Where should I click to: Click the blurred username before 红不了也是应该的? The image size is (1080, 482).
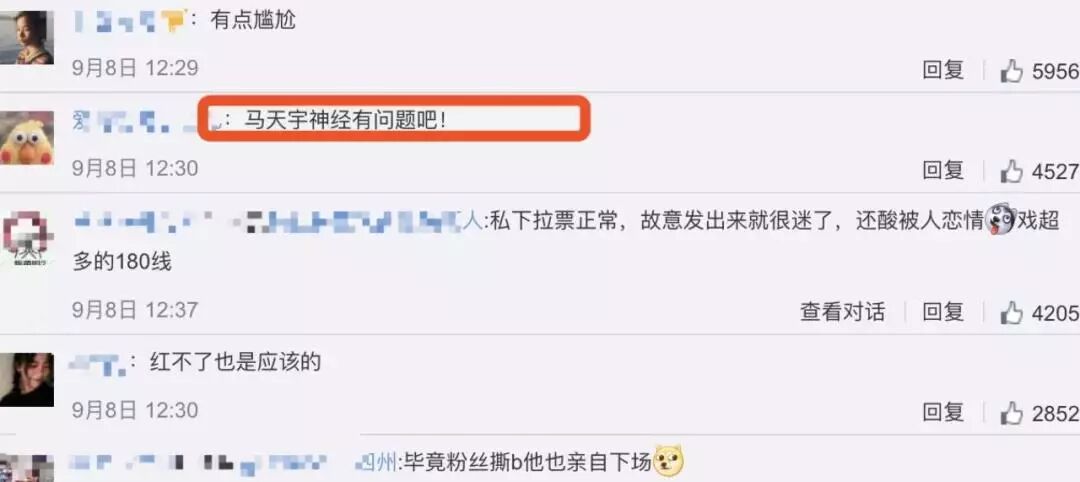tap(98, 362)
